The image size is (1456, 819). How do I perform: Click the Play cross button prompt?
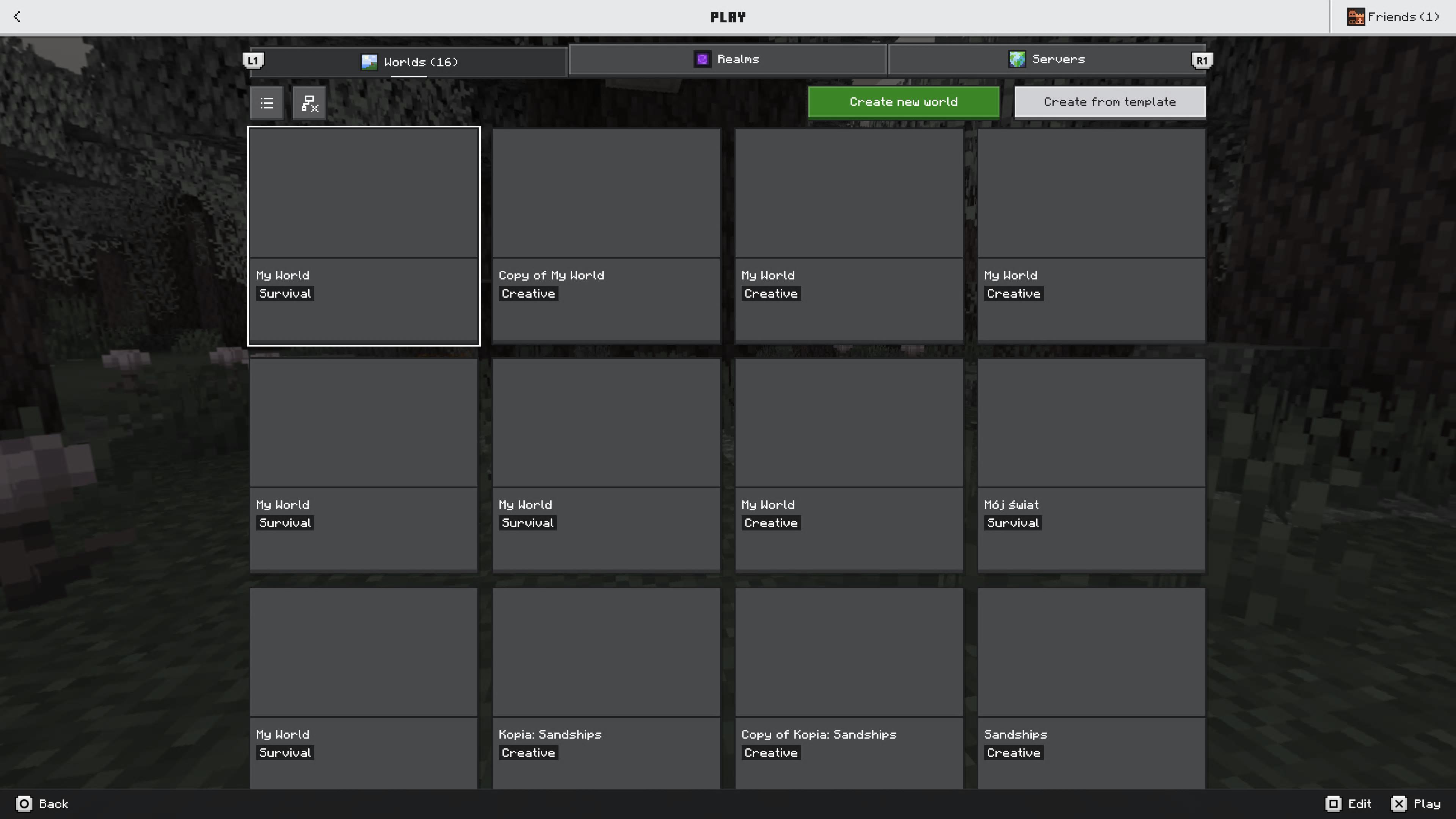[1399, 803]
